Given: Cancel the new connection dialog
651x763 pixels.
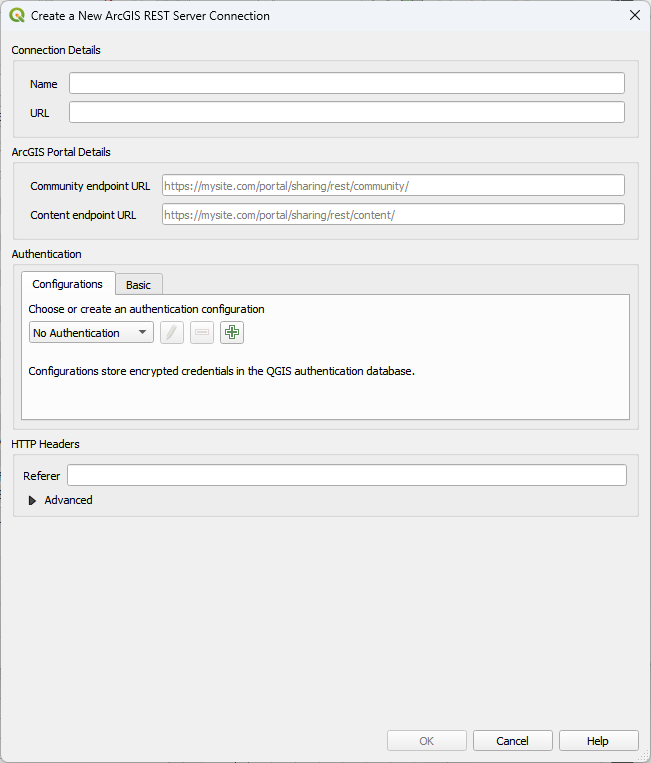Looking at the screenshot, I should click(x=513, y=741).
